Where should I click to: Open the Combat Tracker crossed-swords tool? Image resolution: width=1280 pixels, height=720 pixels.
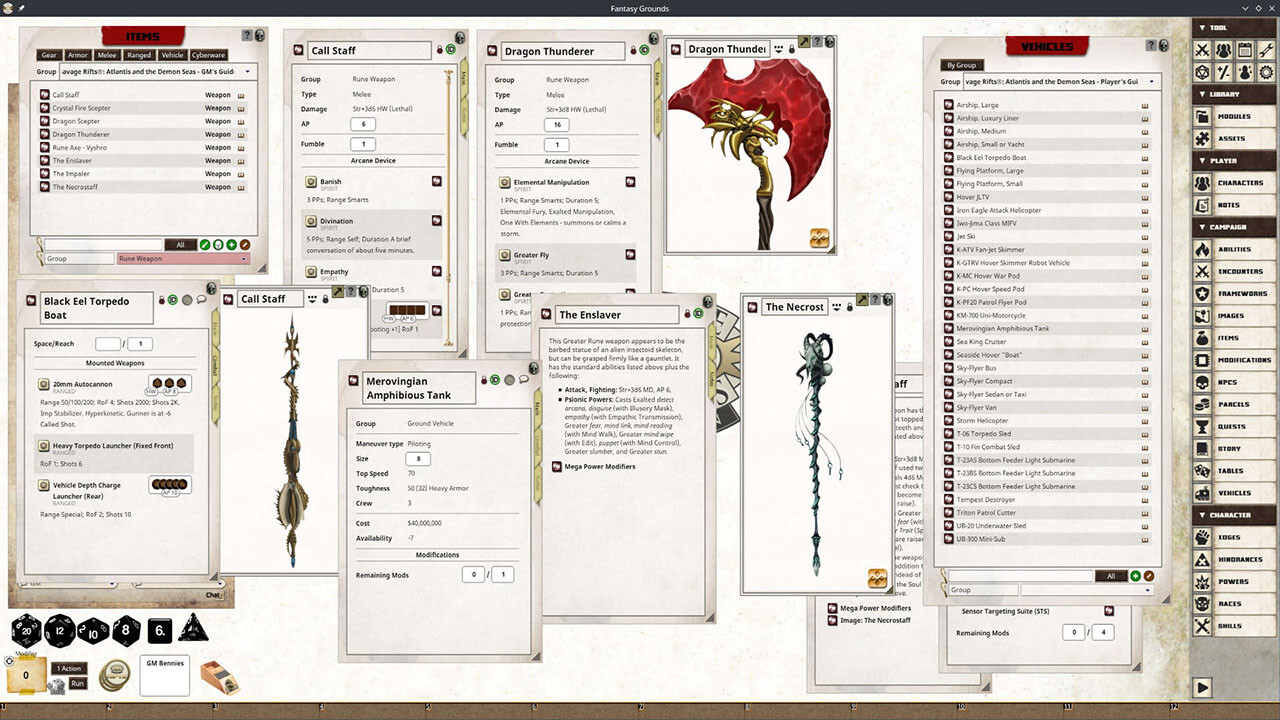click(x=1203, y=50)
